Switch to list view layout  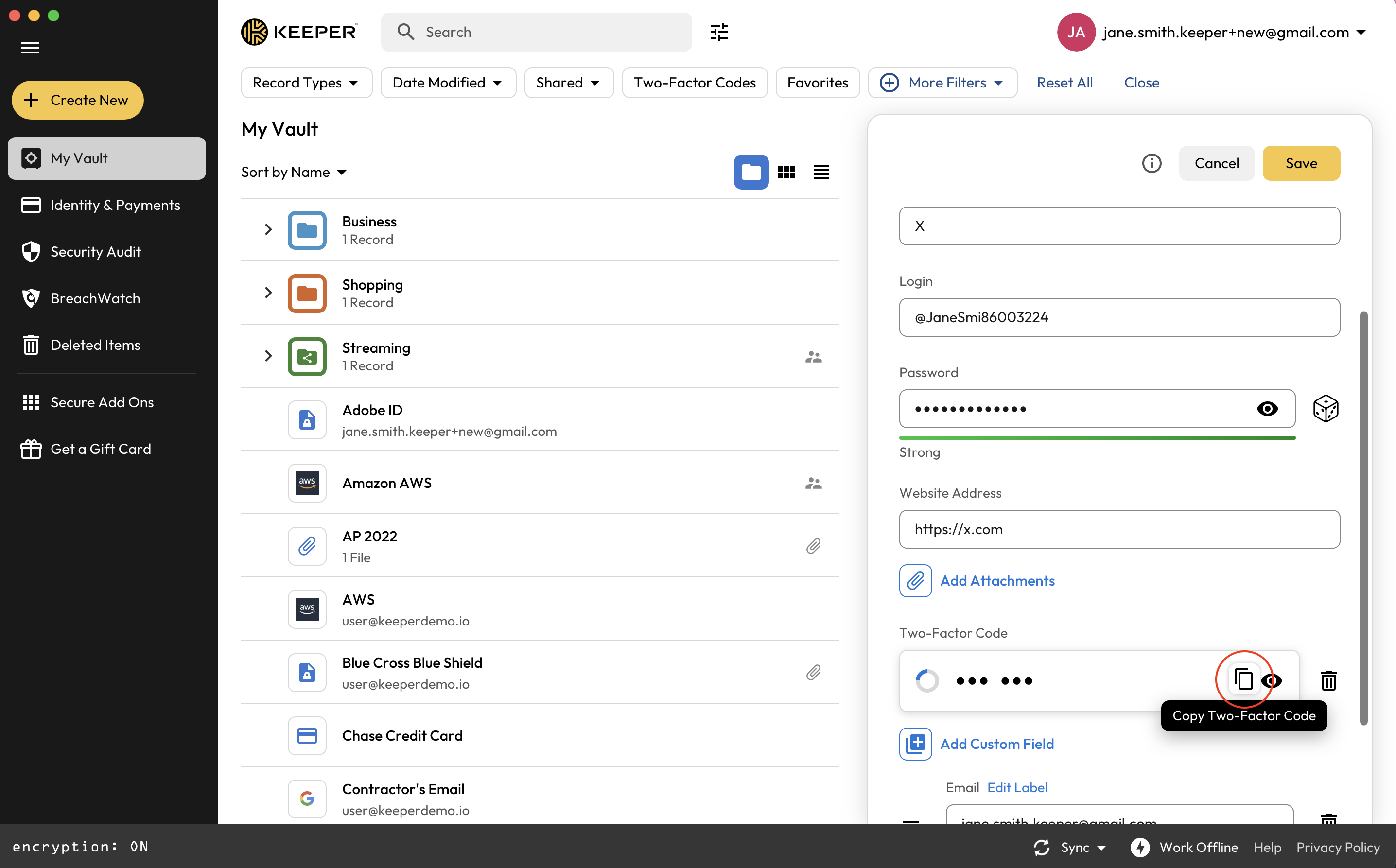coord(821,172)
